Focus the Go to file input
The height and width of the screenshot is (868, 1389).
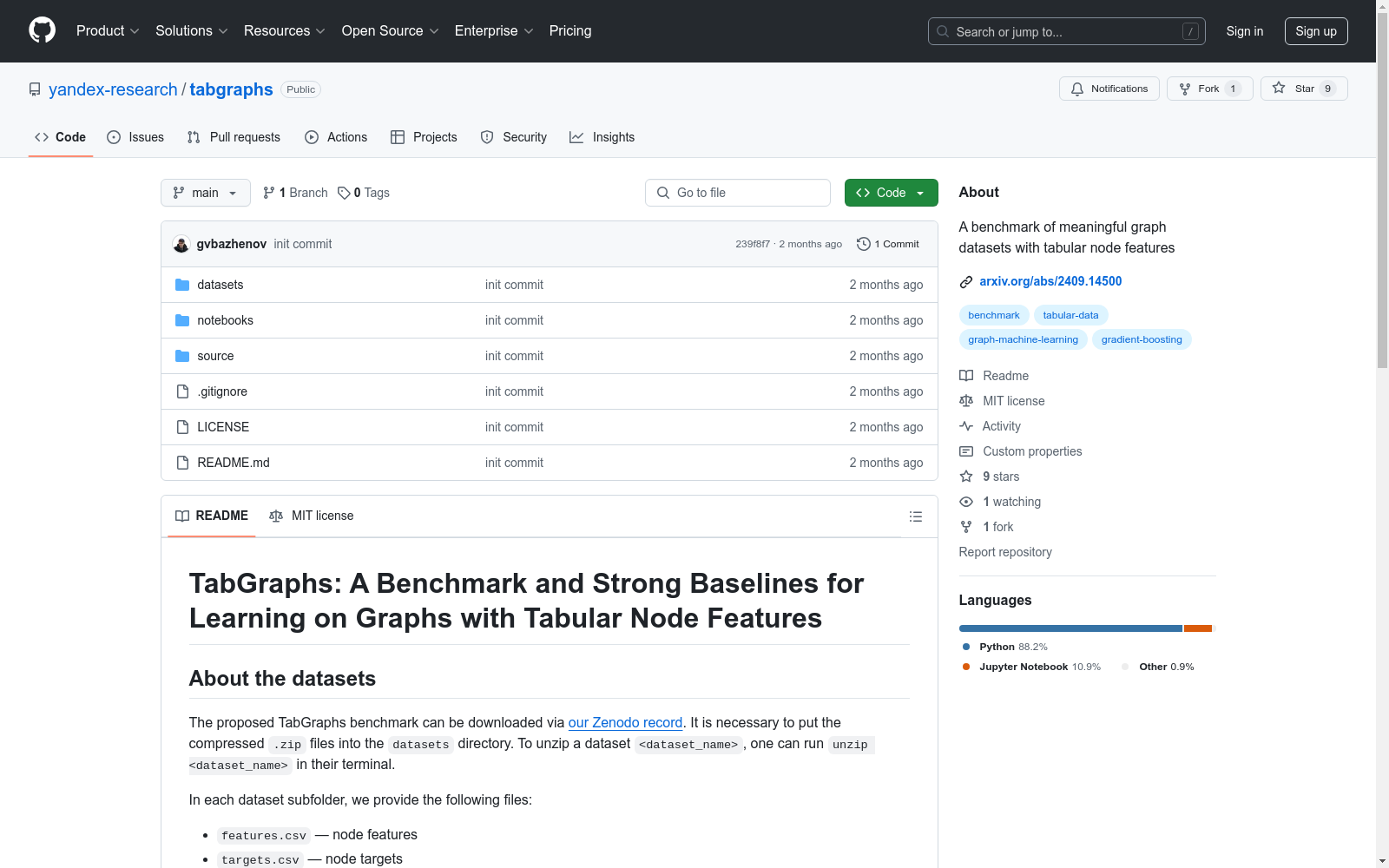tap(738, 193)
